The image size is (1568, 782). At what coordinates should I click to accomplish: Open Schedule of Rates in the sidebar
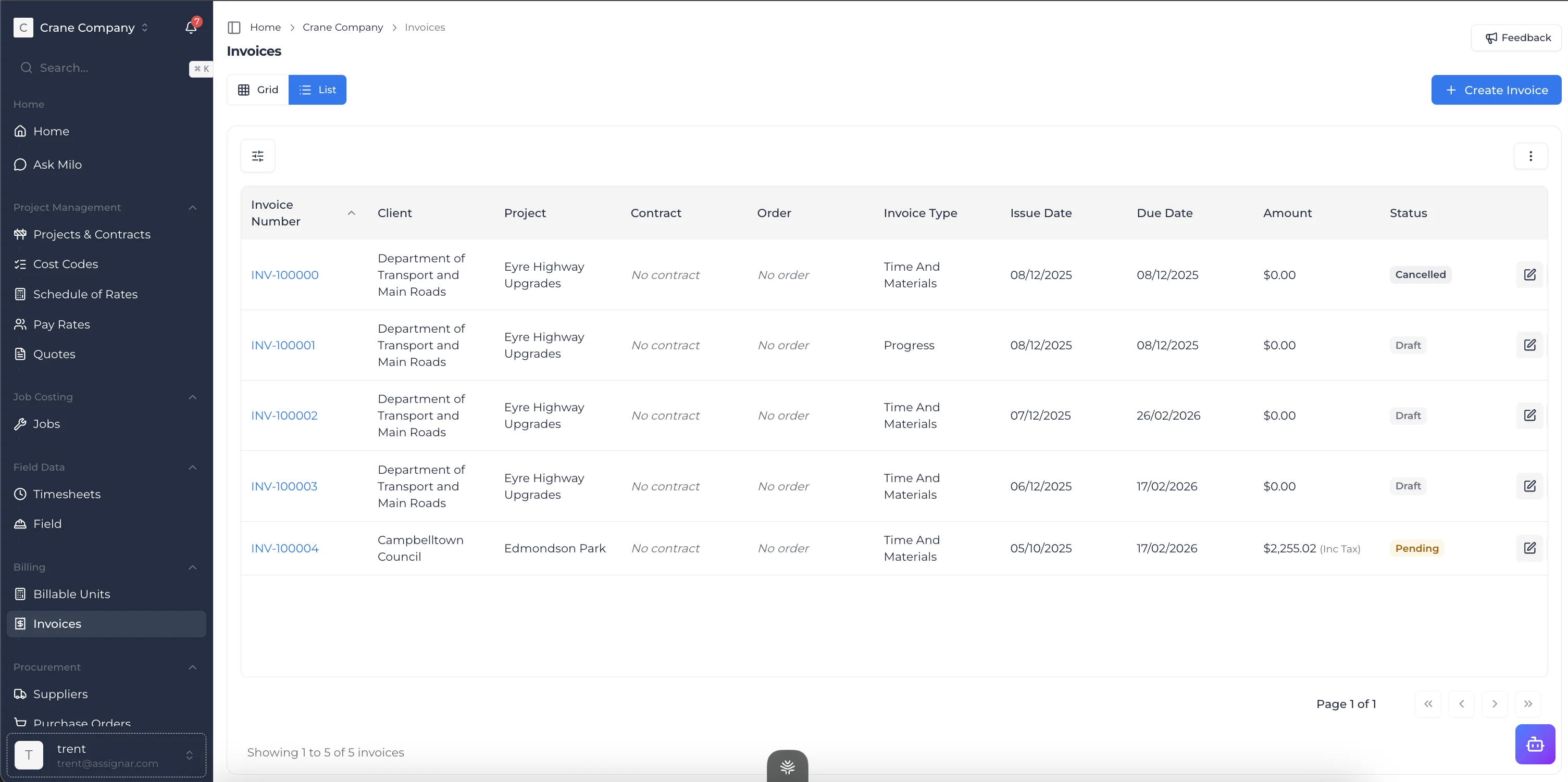(x=85, y=294)
